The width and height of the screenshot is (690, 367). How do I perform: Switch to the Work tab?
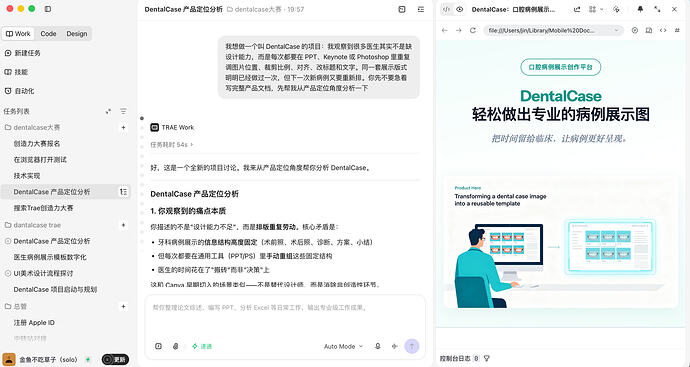[18, 33]
